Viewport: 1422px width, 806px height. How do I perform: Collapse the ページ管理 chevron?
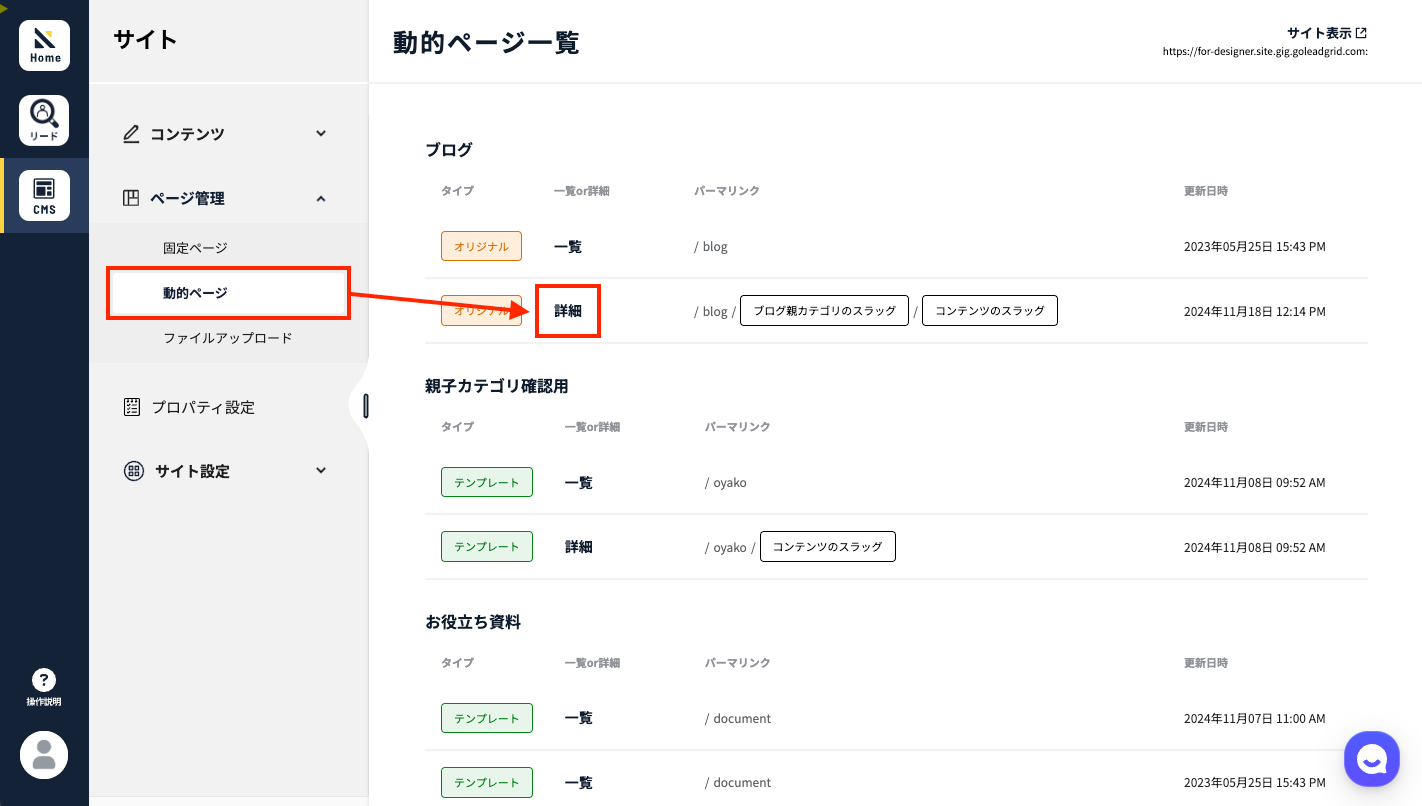tap(321, 198)
